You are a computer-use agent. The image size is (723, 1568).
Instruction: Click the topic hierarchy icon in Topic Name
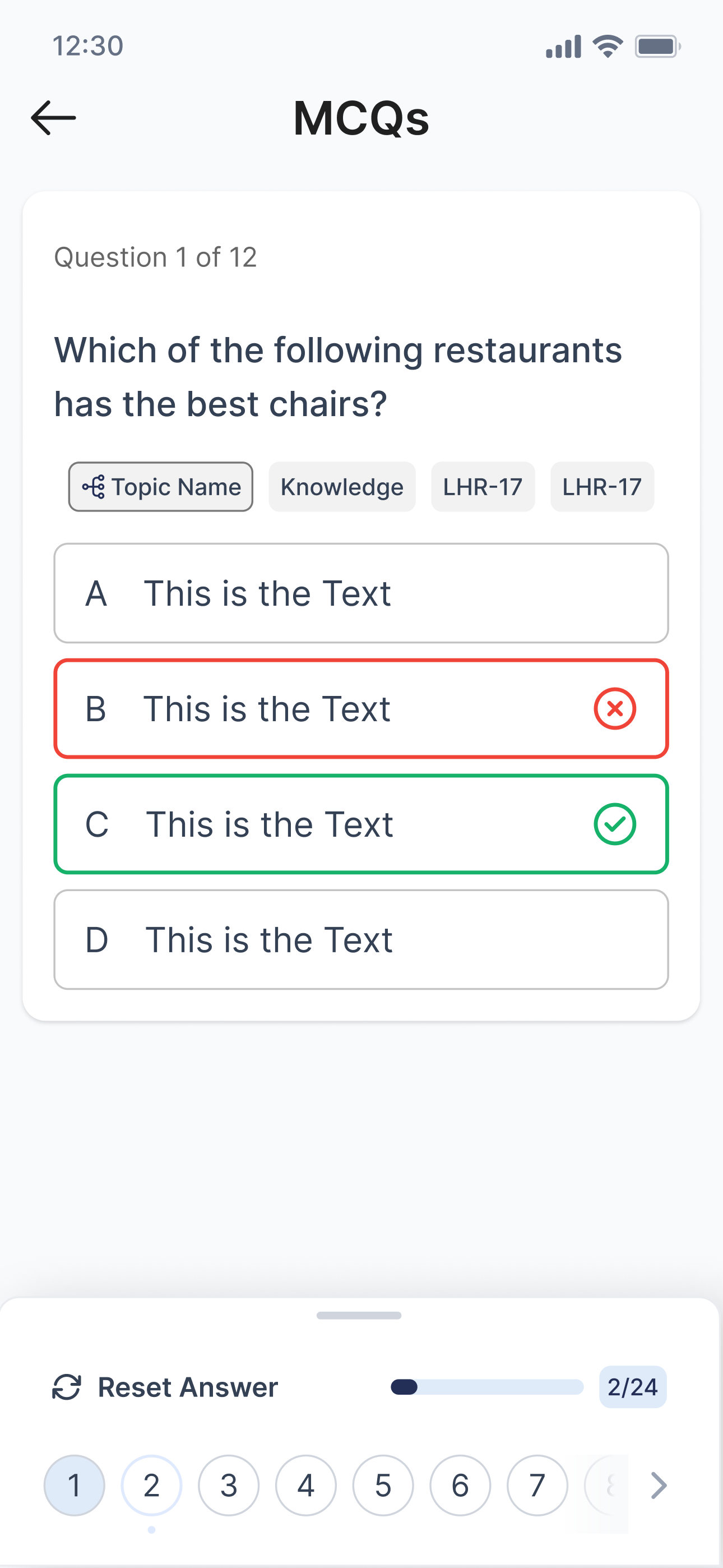94,487
